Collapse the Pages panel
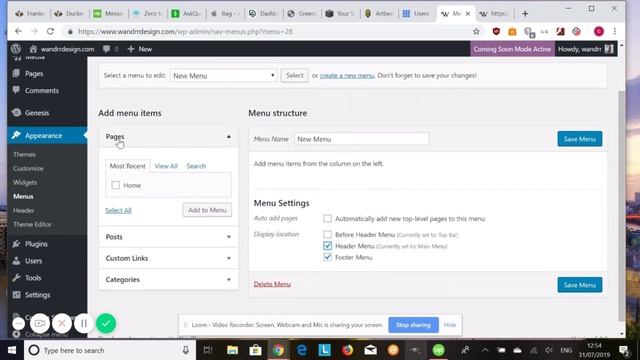This screenshot has width=640, height=360. pos(168,137)
